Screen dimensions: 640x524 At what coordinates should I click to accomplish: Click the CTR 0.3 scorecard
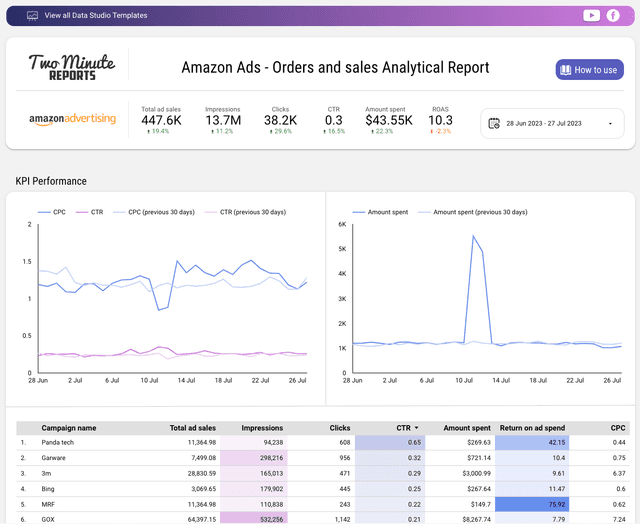pos(334,120)
